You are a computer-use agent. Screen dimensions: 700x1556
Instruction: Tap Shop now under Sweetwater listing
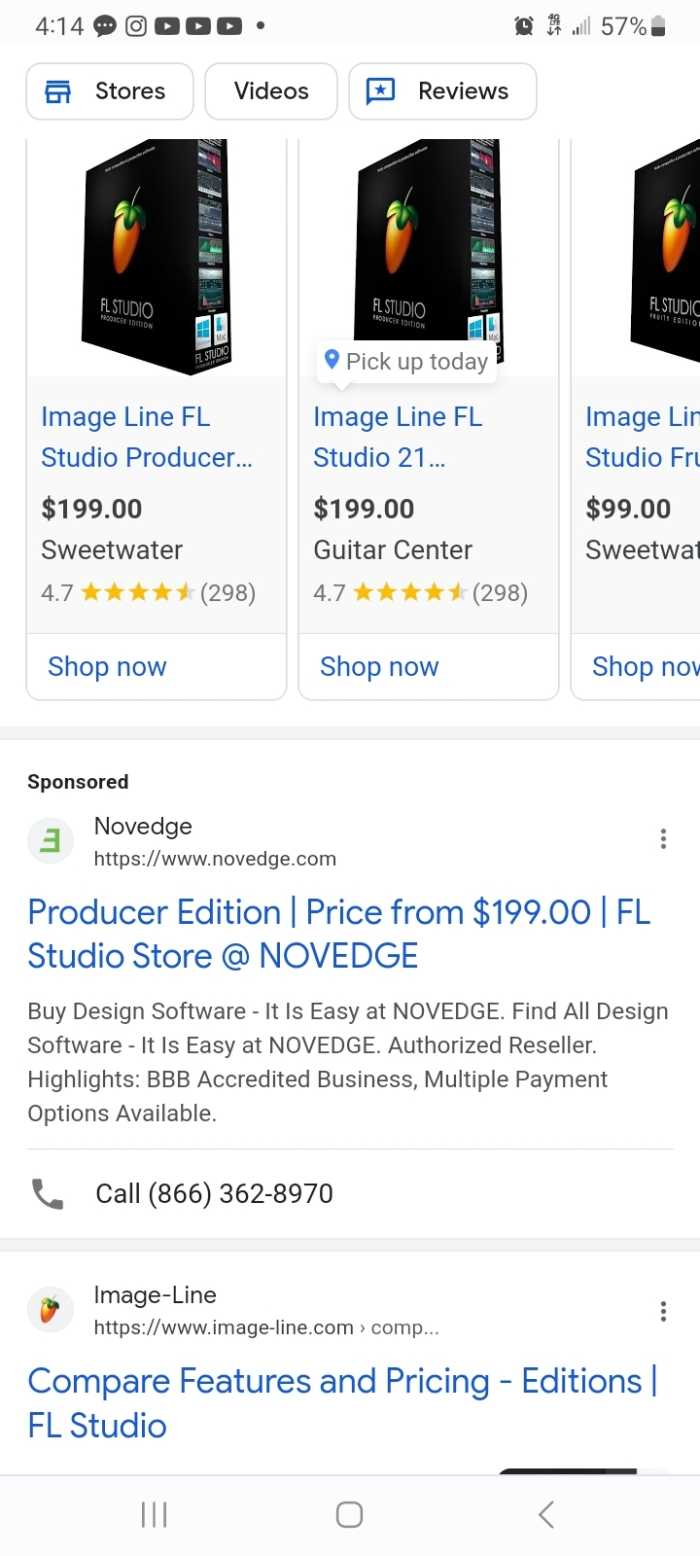(107, 666)
